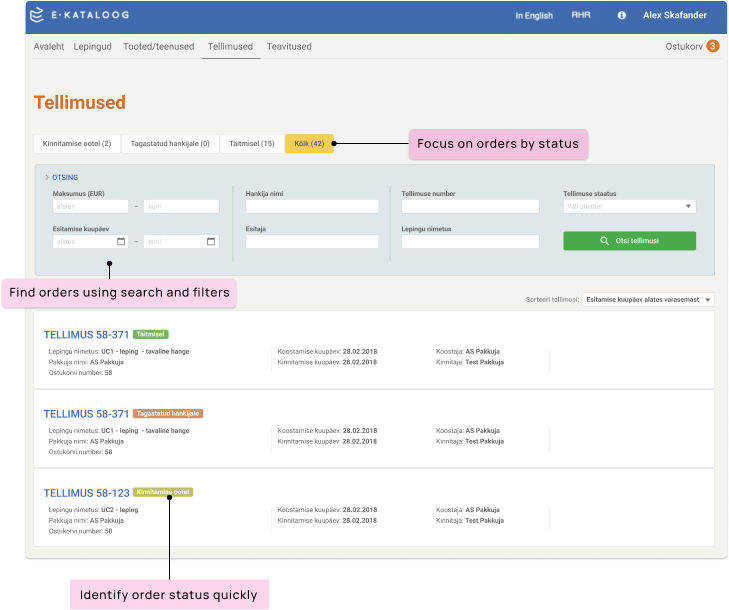The width and height of the screenshot is (729, 610).
Task: Select the Kõik (42) tab
Action: [x=309, y=144]
